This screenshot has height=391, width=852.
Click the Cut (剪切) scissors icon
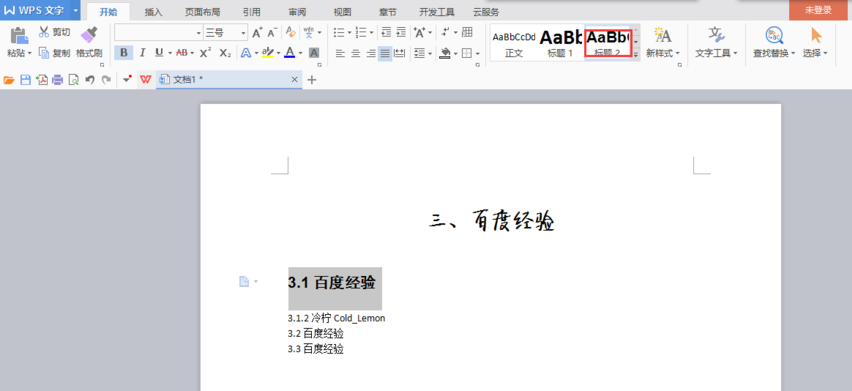pyautogui.click(x=44, y=31)
